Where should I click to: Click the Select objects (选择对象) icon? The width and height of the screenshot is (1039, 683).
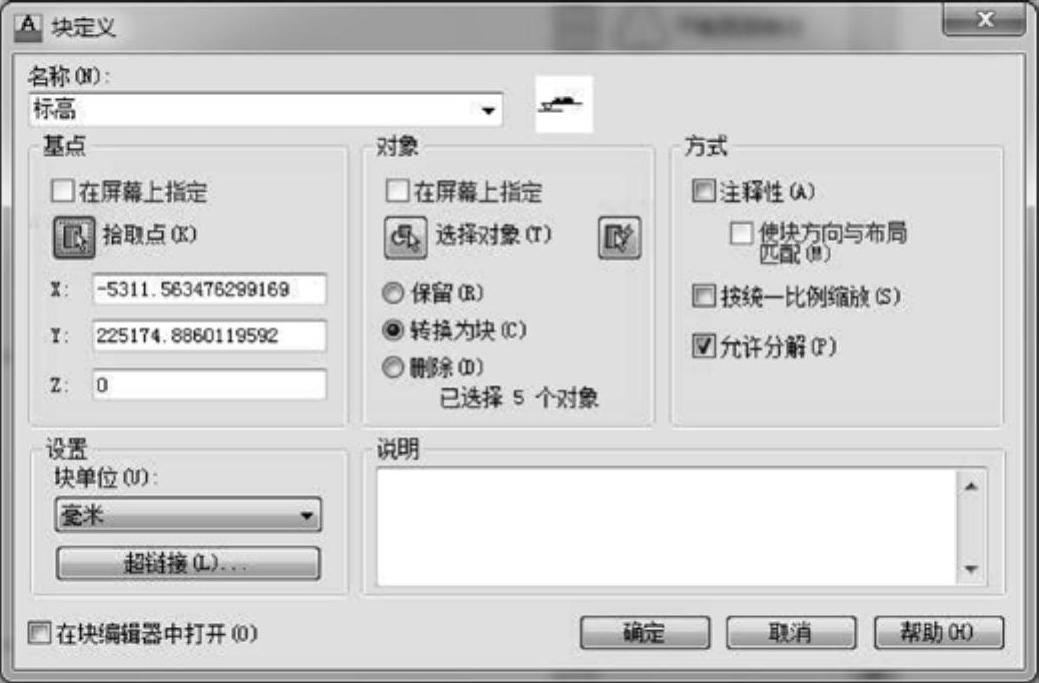pyautogui.click(x=406, y=236)
